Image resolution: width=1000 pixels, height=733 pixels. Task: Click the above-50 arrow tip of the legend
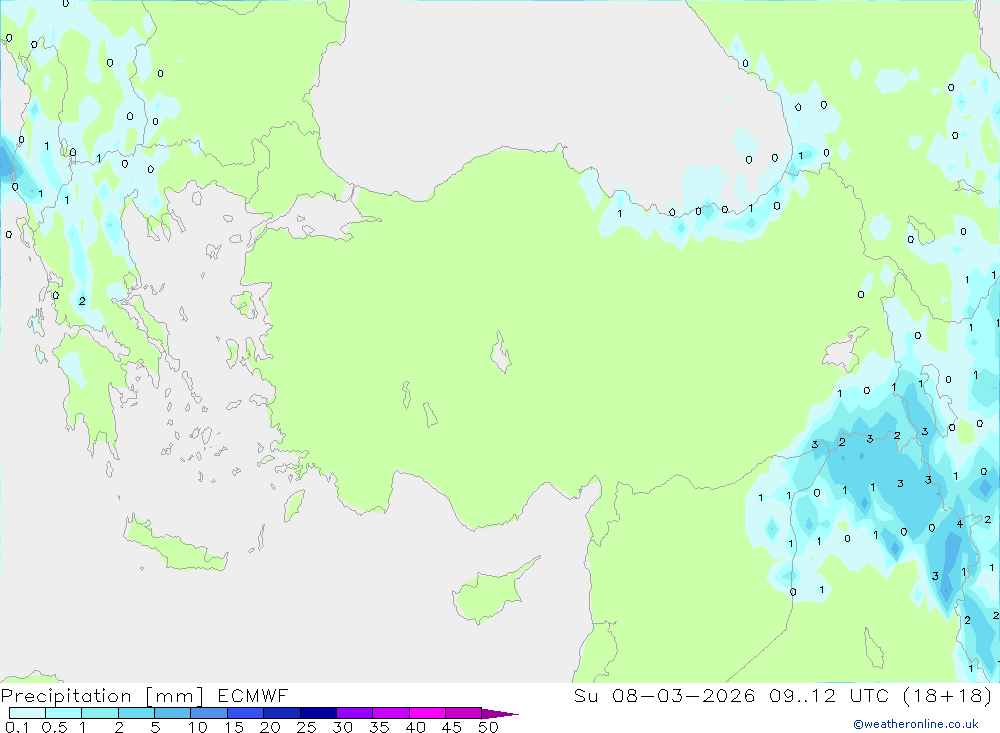(x=499, y=714)
